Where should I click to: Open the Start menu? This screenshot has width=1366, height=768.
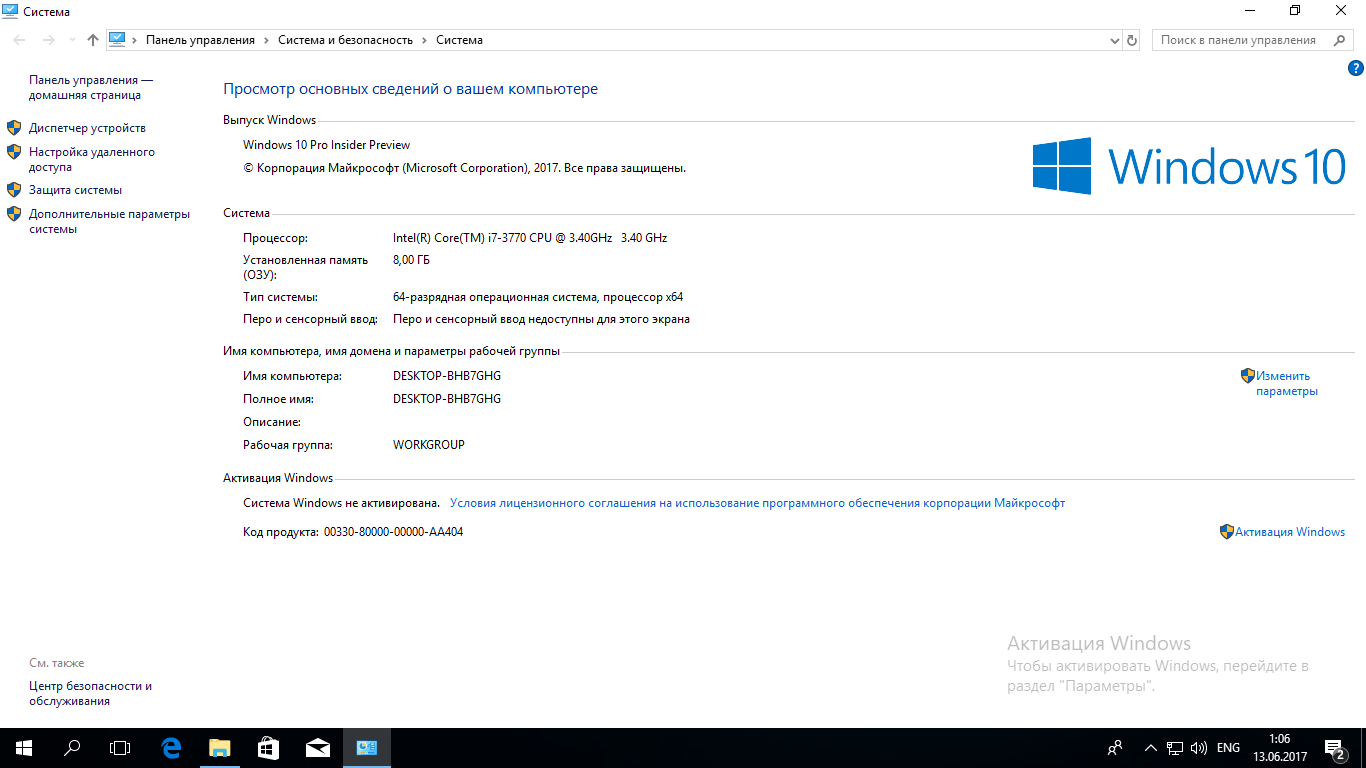(x=23, y=747)
